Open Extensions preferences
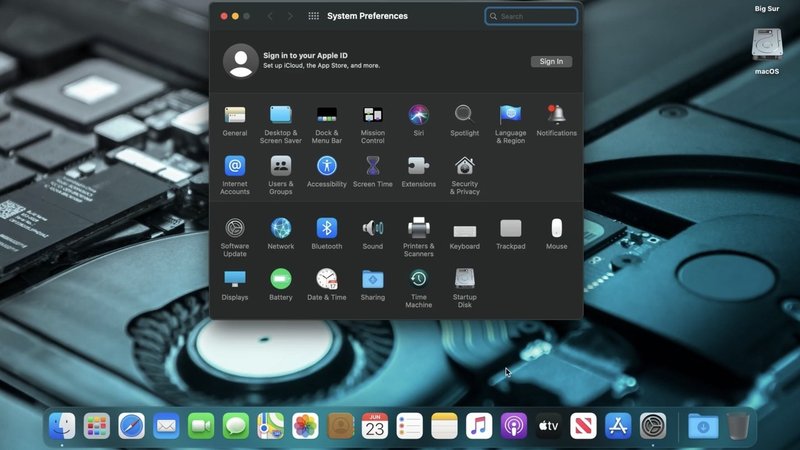Viewport: 800px width, 450px height. (x=418, y=172)
